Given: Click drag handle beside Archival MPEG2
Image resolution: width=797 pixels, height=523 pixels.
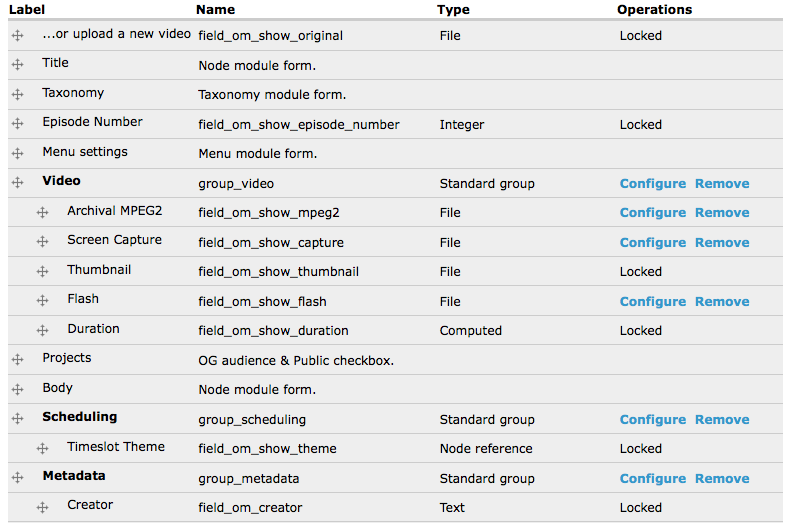Looking at the screenshot, I should (42, 212).
